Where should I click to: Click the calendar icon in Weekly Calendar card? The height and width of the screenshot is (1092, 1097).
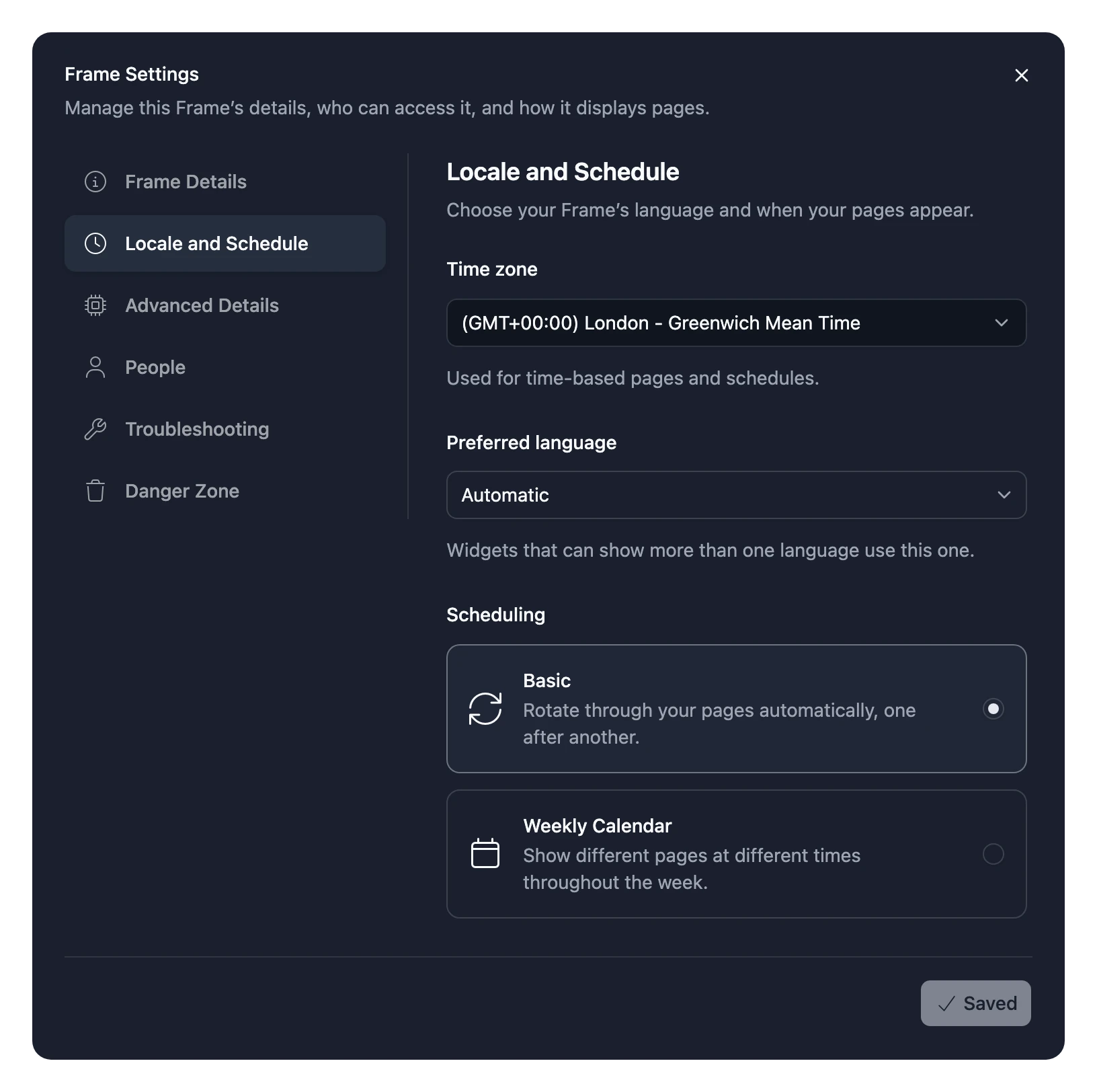(485, 854)
